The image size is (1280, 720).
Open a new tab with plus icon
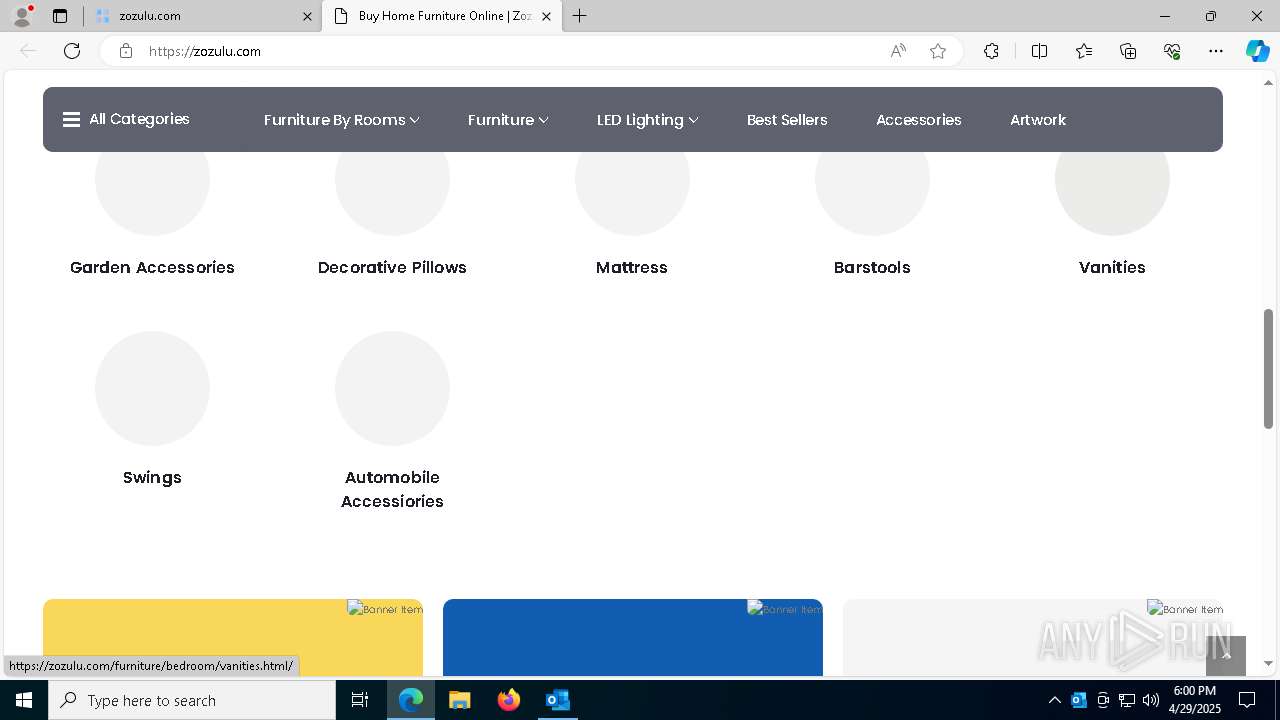click(x=580, y=16)
